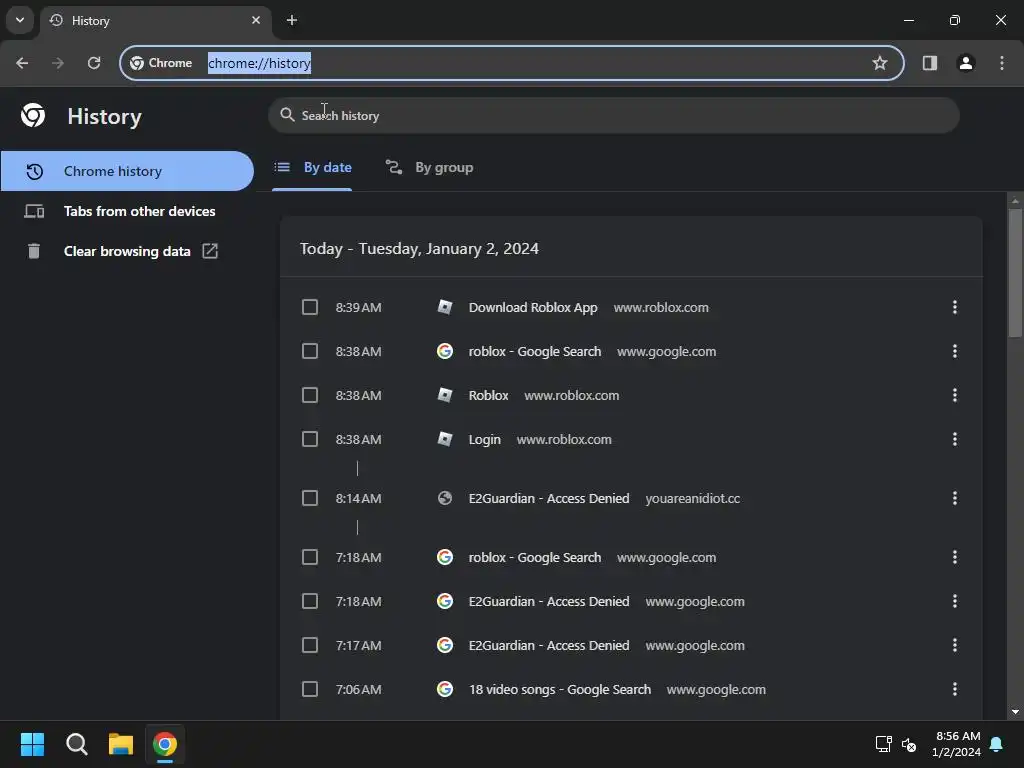Click the search magnifier icon in history
Image resolution: width=1024 pixels, height=768 pixels.
tap(287, 115)
